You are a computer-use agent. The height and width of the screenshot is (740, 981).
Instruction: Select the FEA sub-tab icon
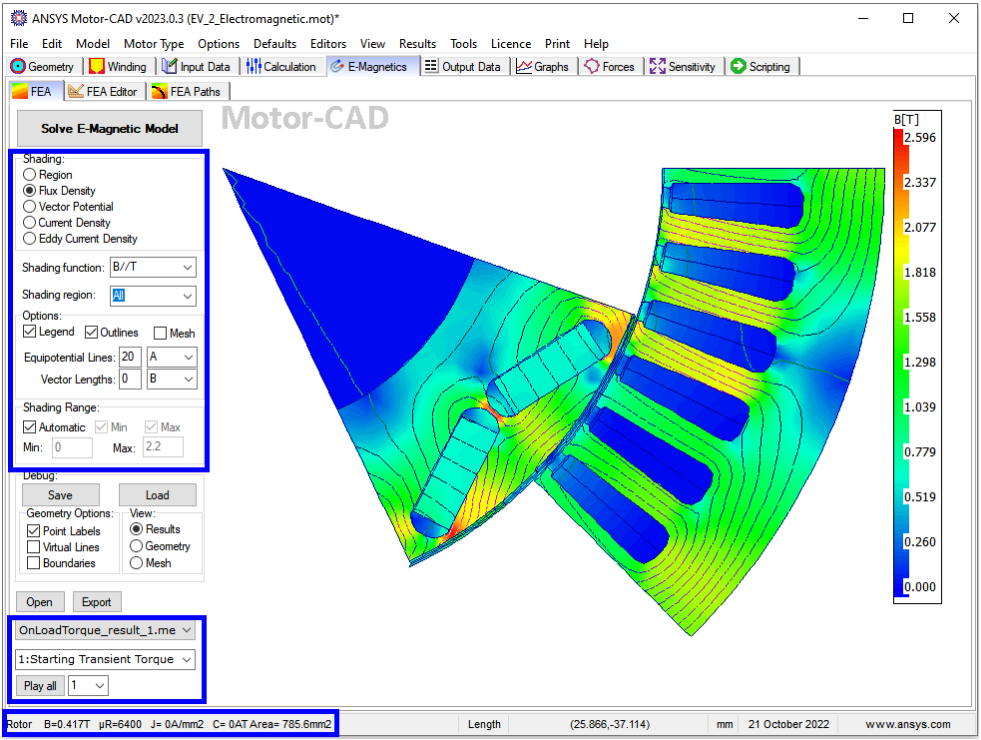20,91
